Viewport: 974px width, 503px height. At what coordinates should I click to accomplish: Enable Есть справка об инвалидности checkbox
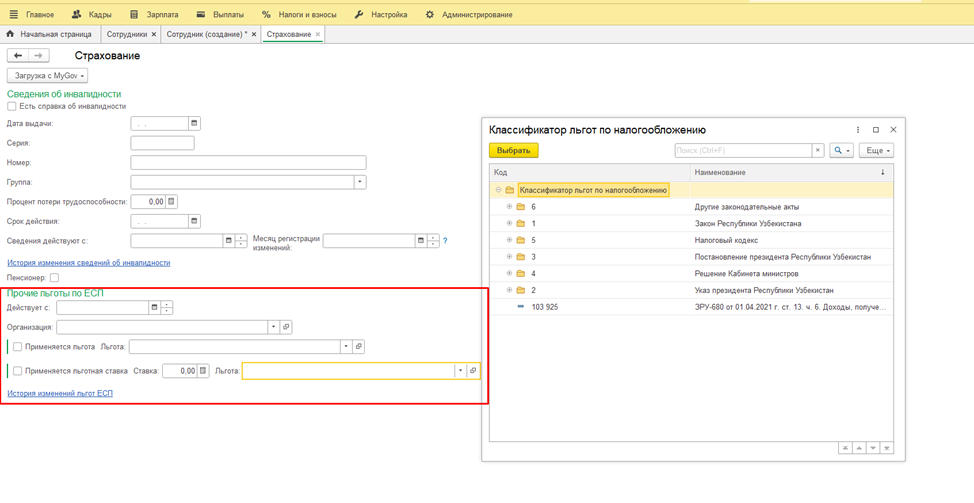[x=12, y=106]
